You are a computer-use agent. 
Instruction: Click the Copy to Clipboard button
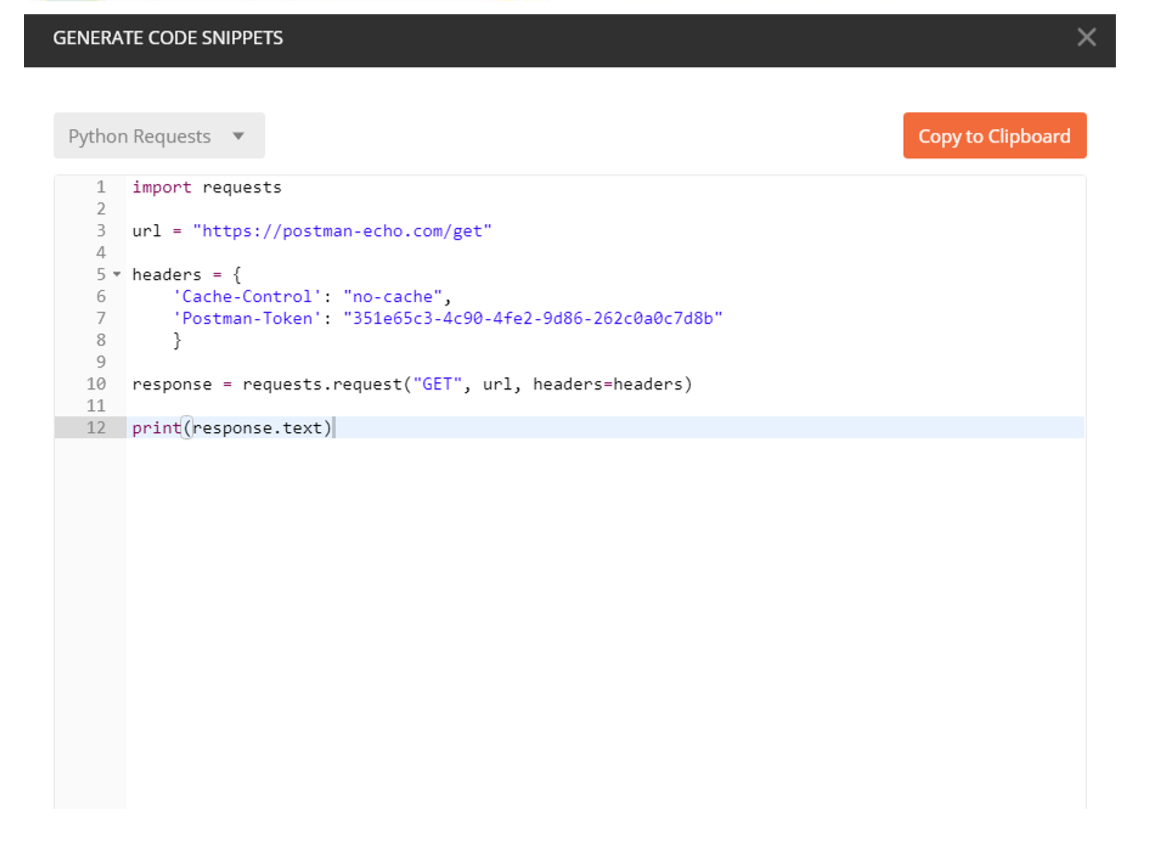tap(994, 136)
